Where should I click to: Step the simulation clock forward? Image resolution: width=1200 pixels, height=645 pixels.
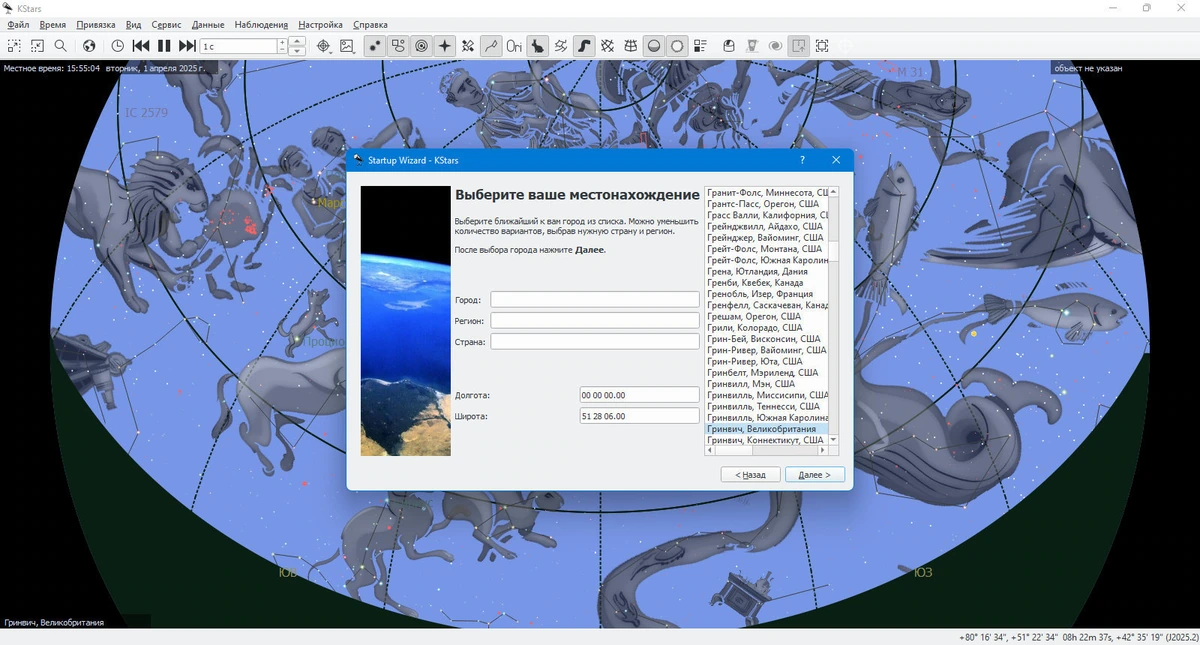(x=187, y=46)
